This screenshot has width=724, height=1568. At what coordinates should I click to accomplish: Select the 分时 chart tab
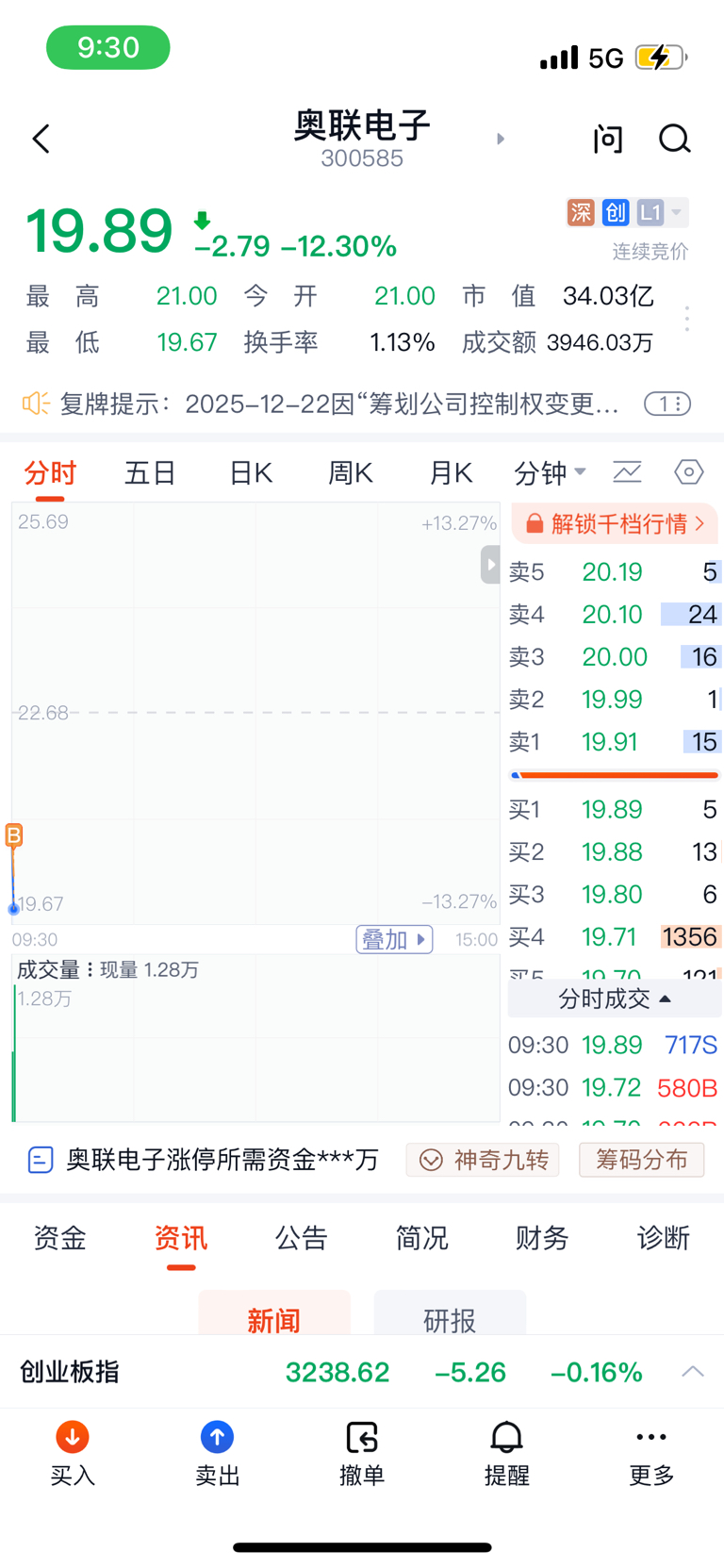[50, 472]
